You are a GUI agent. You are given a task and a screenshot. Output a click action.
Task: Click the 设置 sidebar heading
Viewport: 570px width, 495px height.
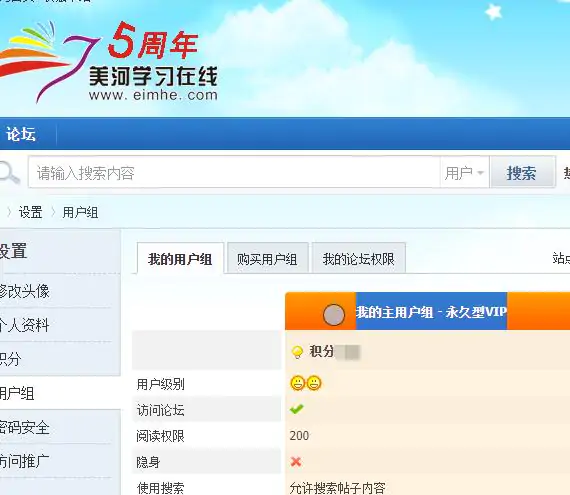pos(13,251)
